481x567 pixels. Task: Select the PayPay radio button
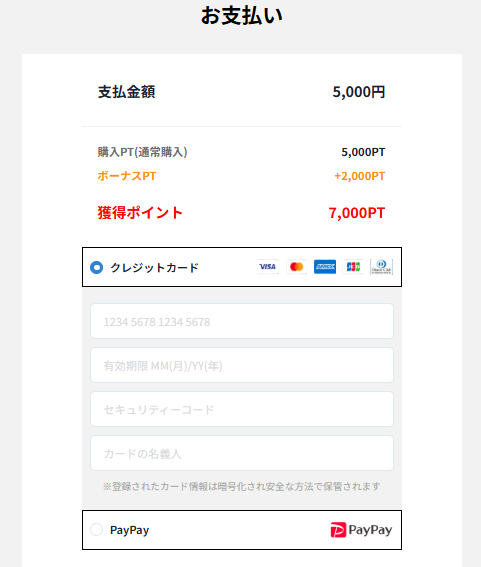97,530
